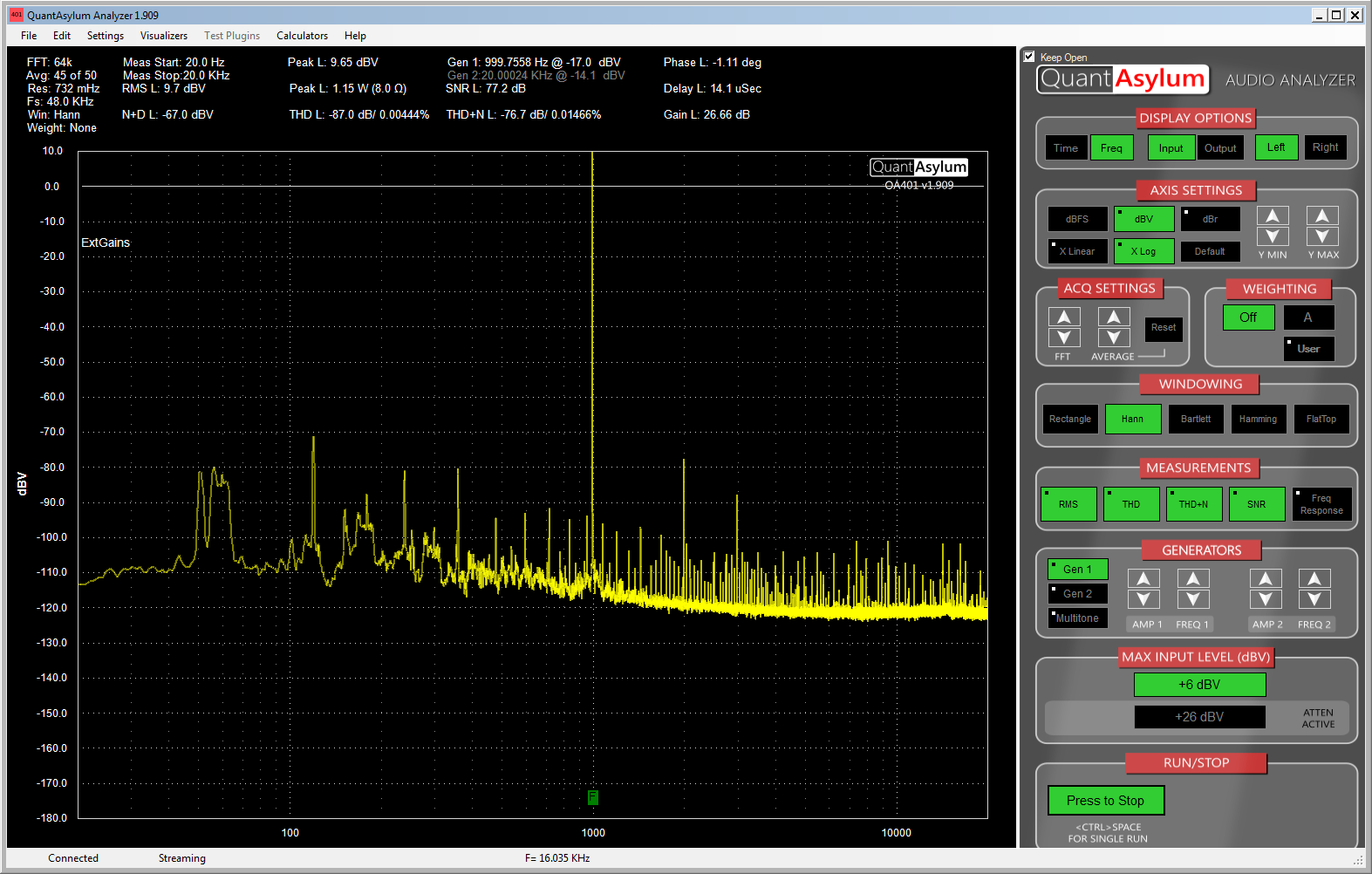Screen dimensions: 1372x874
Task: Set max input level to +6 dBV
Action: 1199,685
